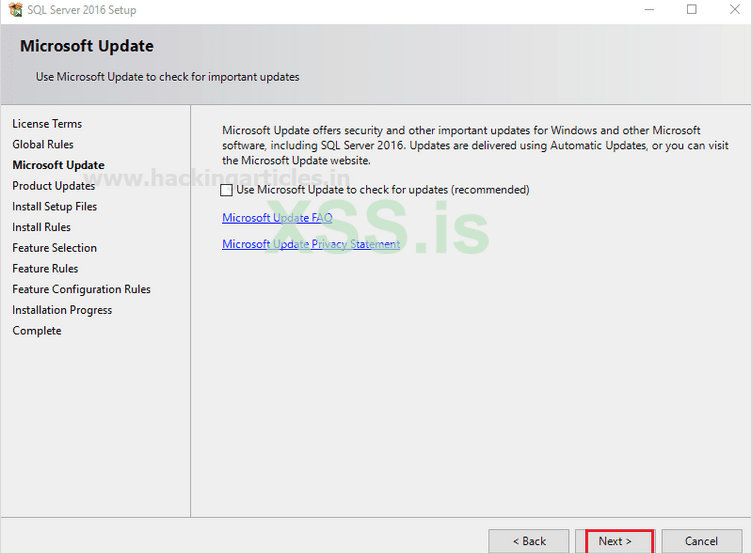
Task: Open the Microsoft Update FAQ link
Action: tap(277, 218)
